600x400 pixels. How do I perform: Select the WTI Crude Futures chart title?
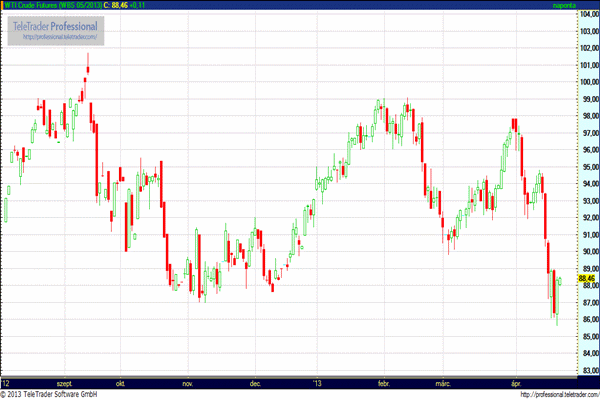(56, 5)
